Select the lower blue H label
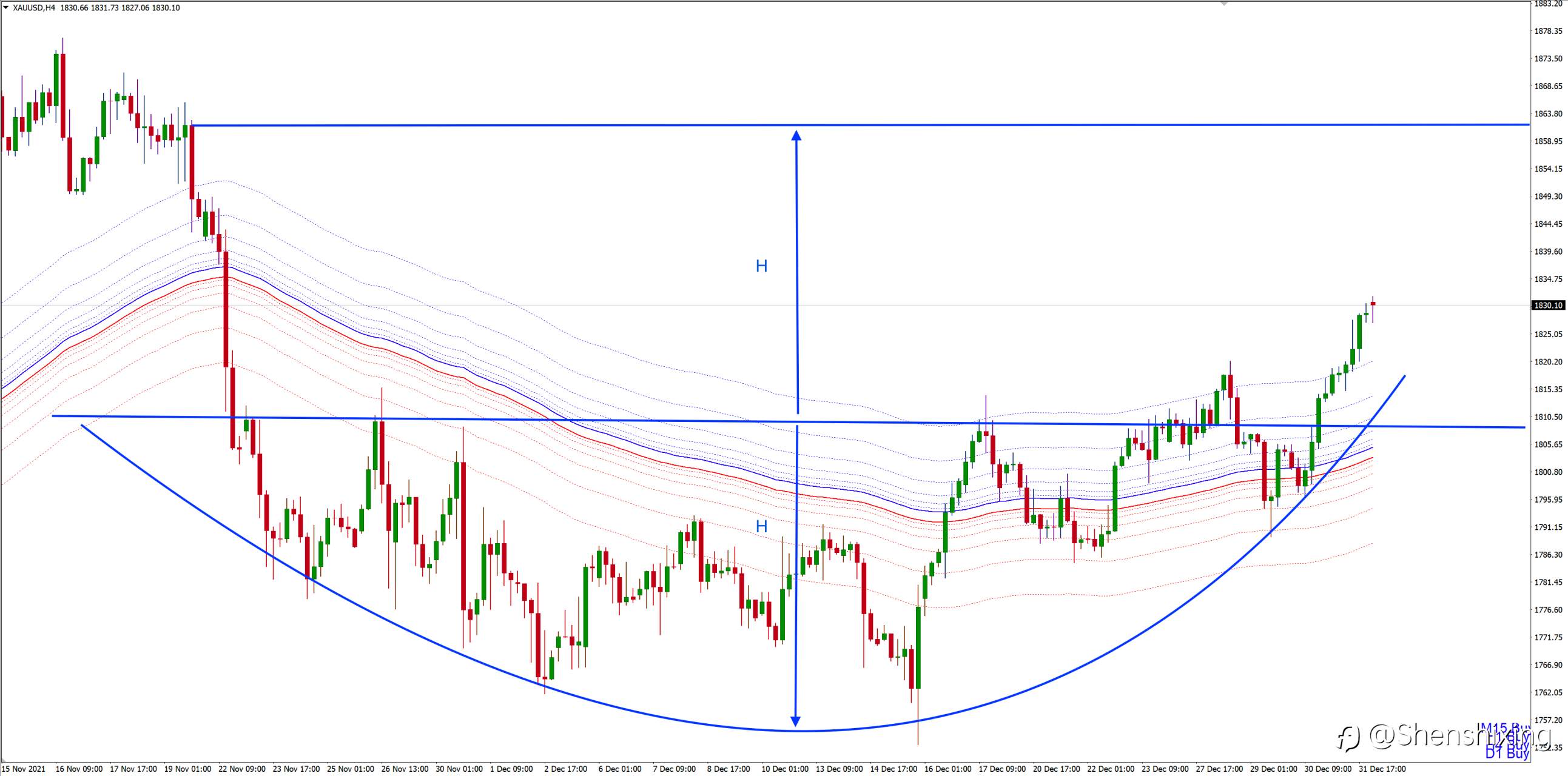 761,527
